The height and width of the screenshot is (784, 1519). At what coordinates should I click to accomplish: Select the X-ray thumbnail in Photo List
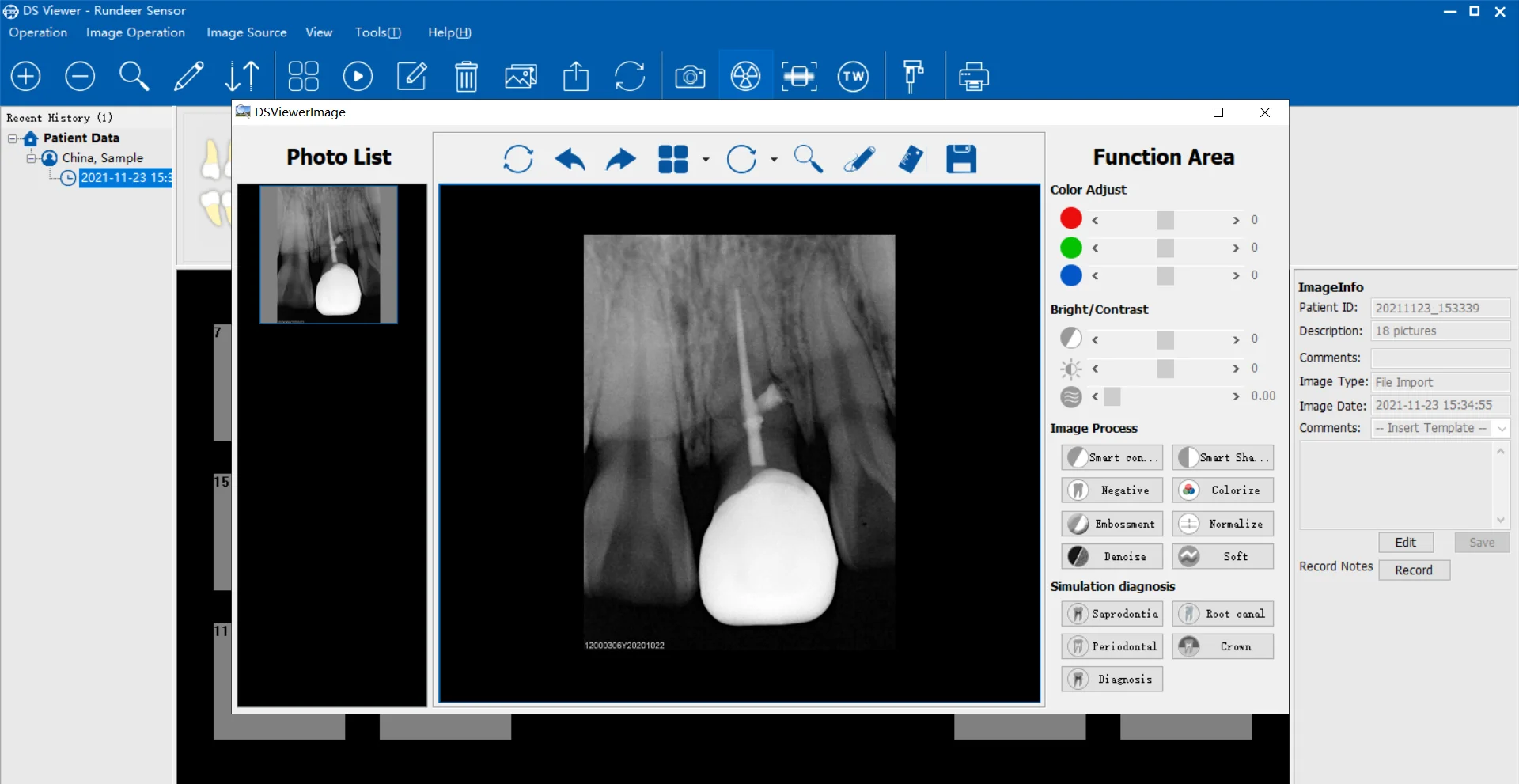329,254
